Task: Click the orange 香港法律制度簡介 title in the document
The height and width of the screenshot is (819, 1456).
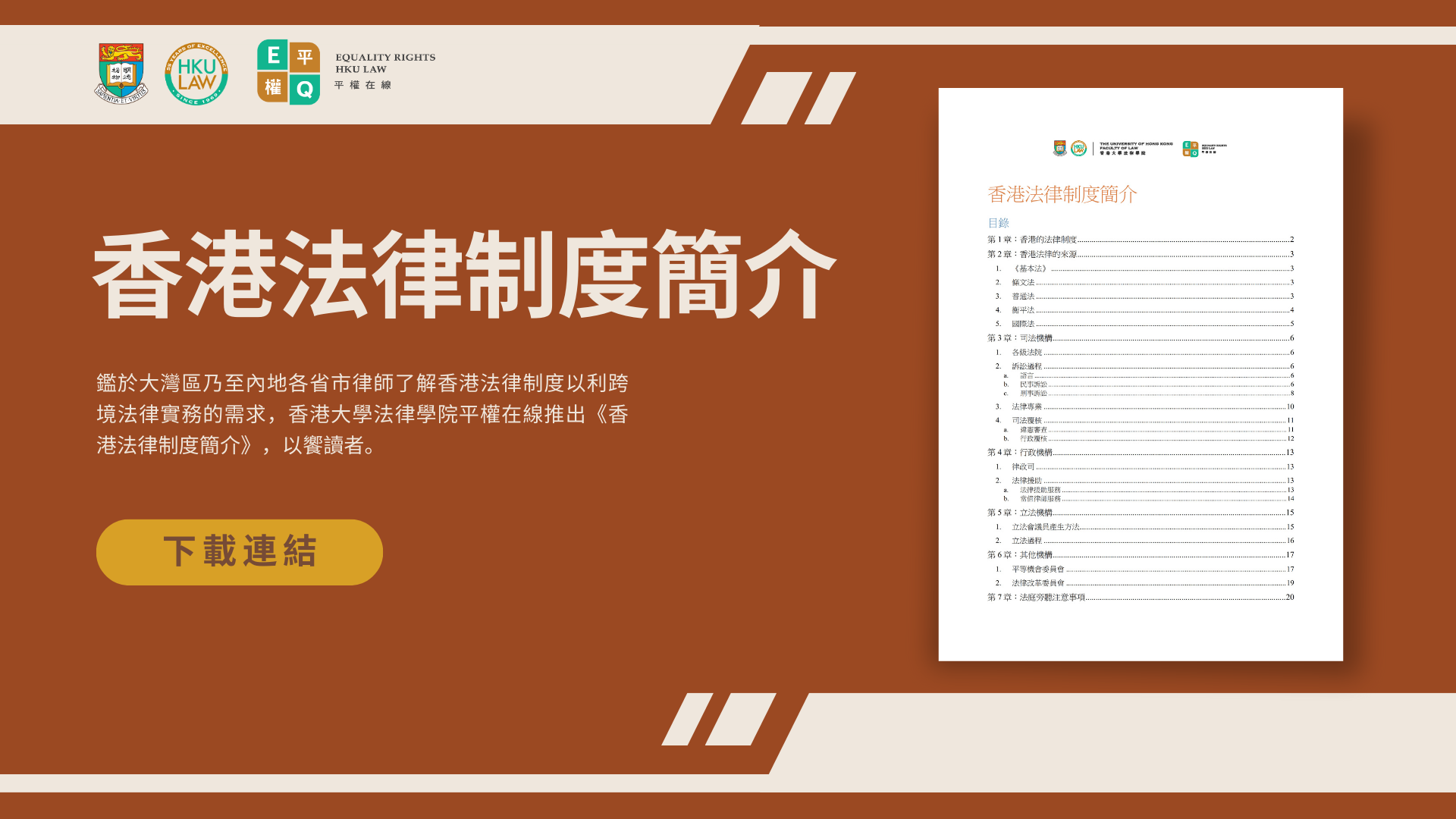Action: 1062,194
